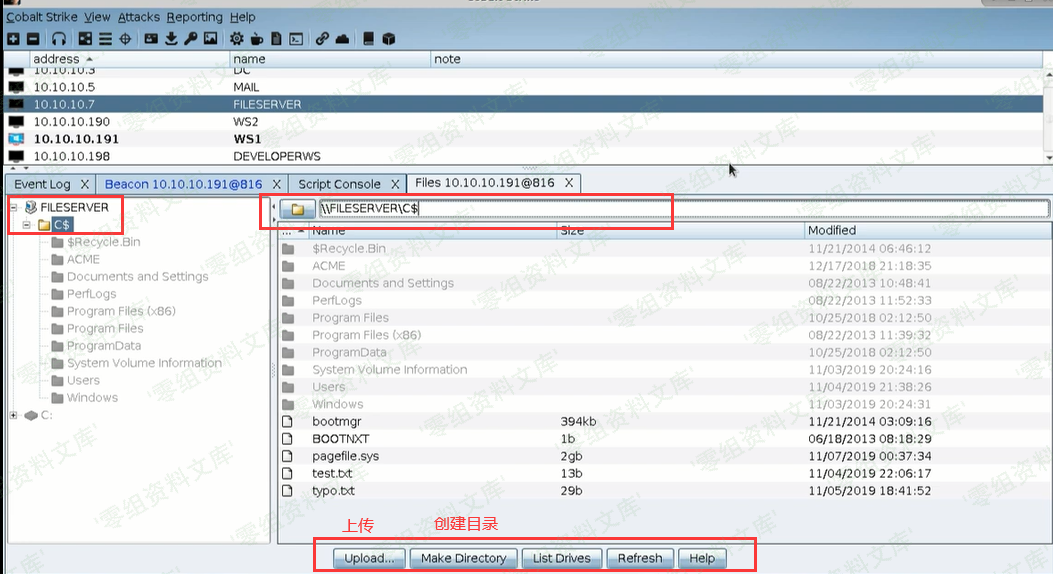
Task: Click the disconnect minus icon in toolbar
Action: point(32,39)
